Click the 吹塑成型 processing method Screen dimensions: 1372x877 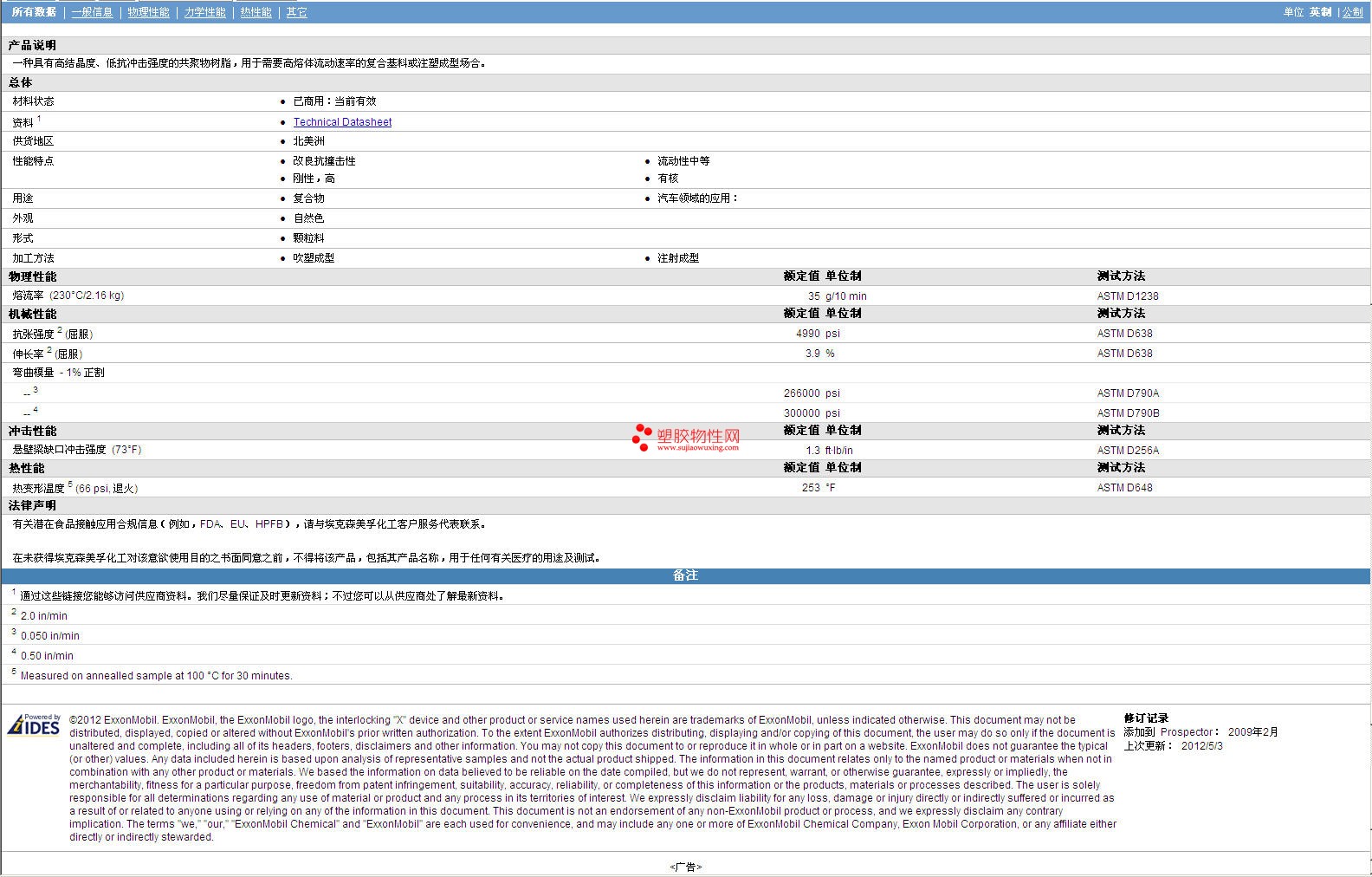click(314, 258)
